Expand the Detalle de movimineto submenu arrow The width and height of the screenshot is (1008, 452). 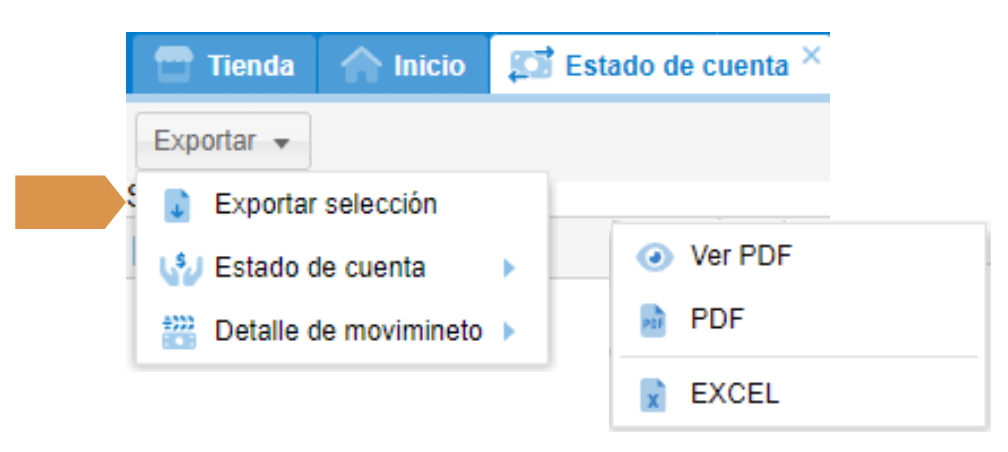509,331
